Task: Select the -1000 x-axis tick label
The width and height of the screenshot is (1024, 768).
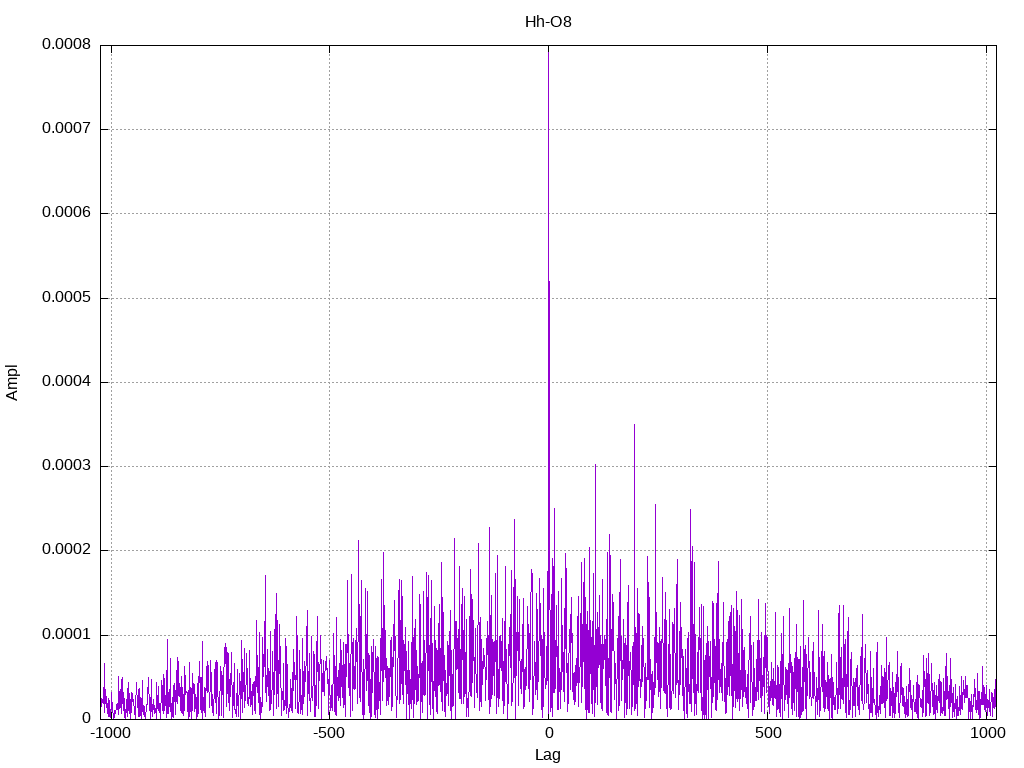Action: (x=110, y=733)
